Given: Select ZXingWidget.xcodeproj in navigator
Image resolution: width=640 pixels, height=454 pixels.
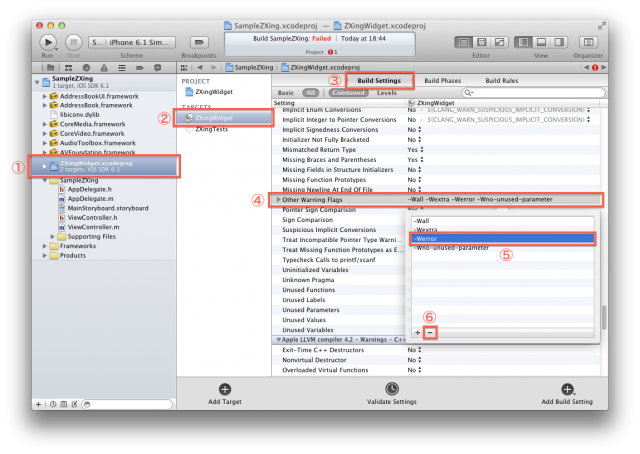Looking at the screenshot, I should click(x=104, y=166).
